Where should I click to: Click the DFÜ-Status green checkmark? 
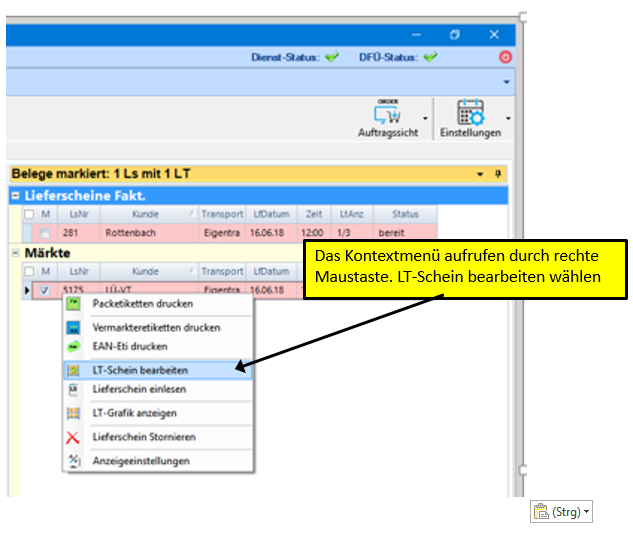coord(430,58)
